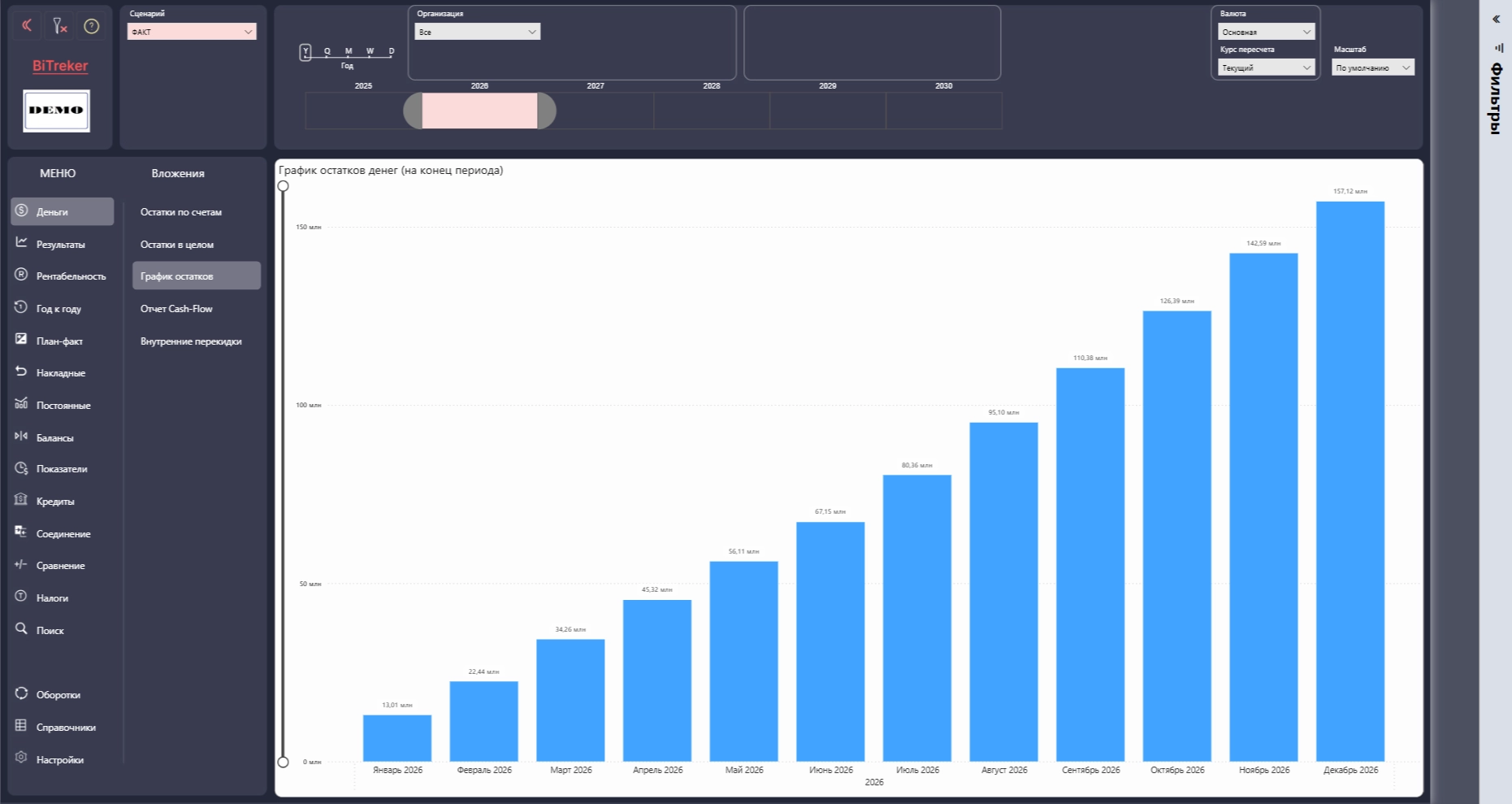Expand the Фильтры pane chevron
The image size is (1512, 804).
(1496, 20)
